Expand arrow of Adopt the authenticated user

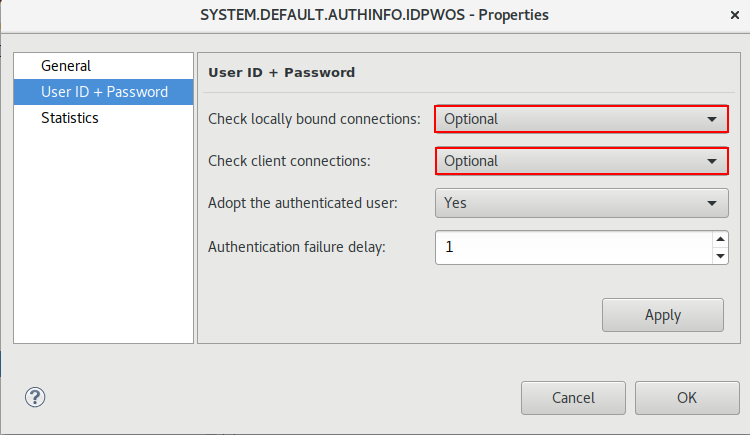coord(712,203)
